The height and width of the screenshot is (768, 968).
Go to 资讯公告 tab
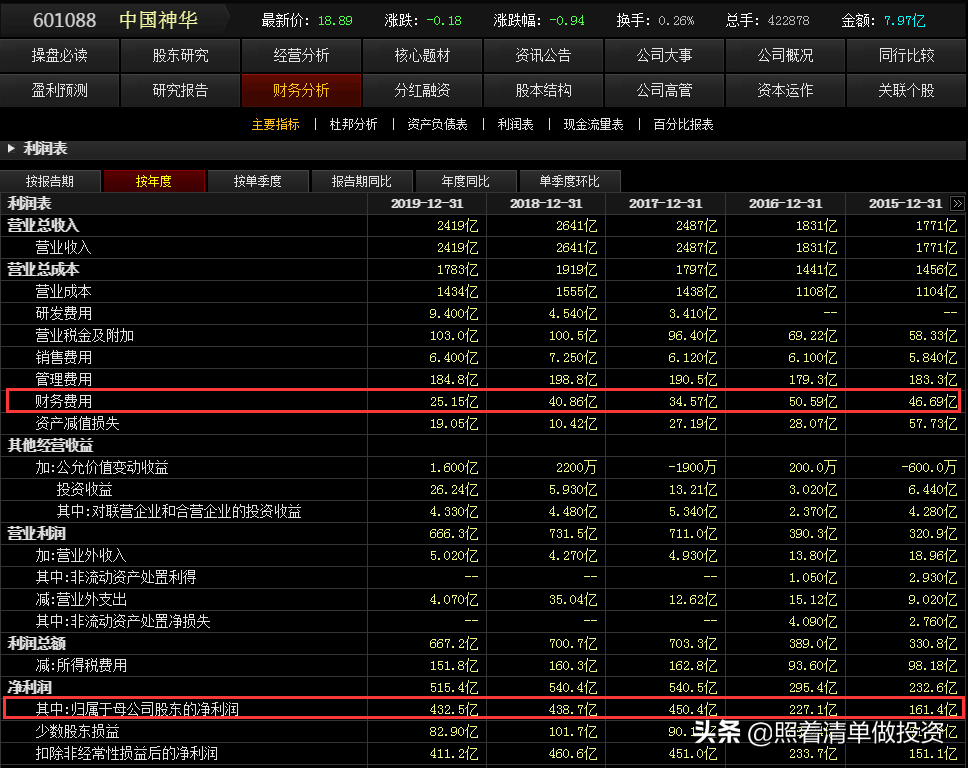[543, 56]
